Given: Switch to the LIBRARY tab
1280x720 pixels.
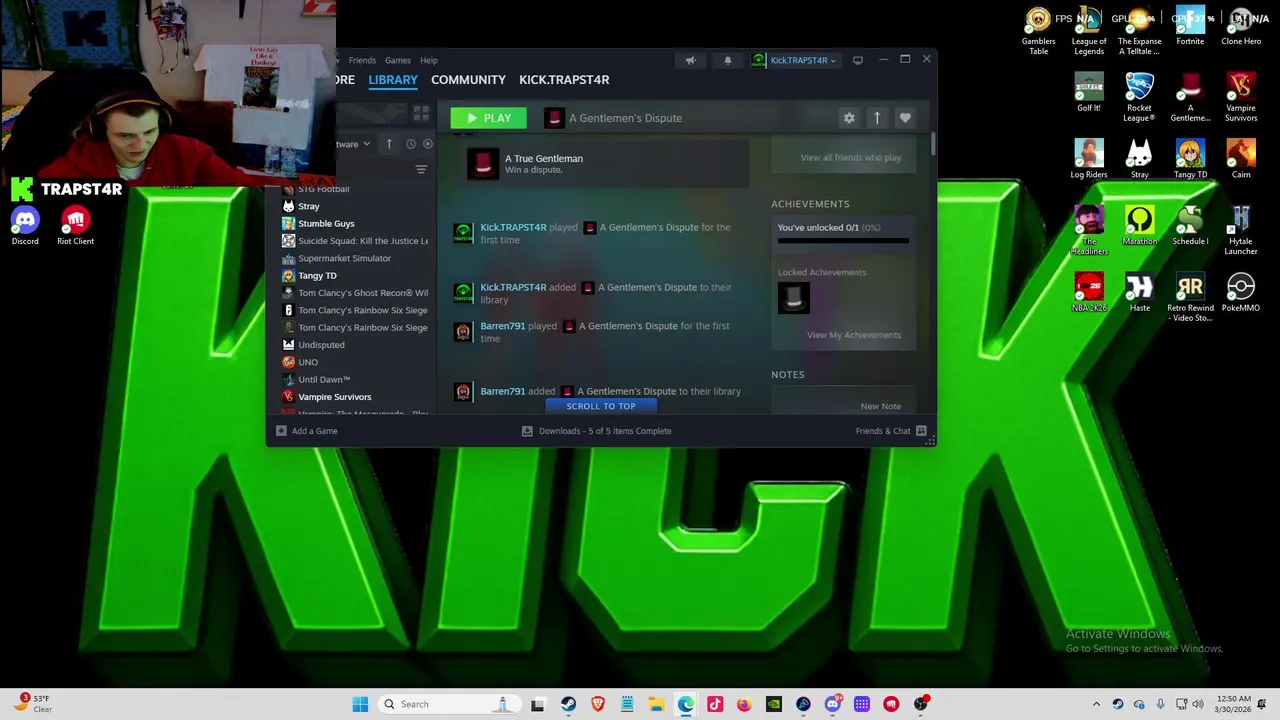Looking at the screenshot, I should pos(393,80).
